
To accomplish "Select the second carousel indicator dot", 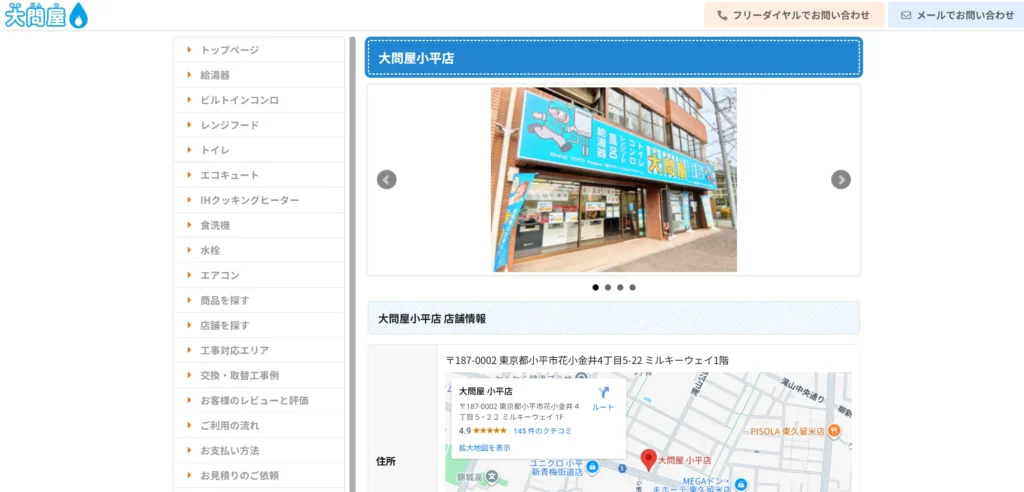I will click(608, 287).
